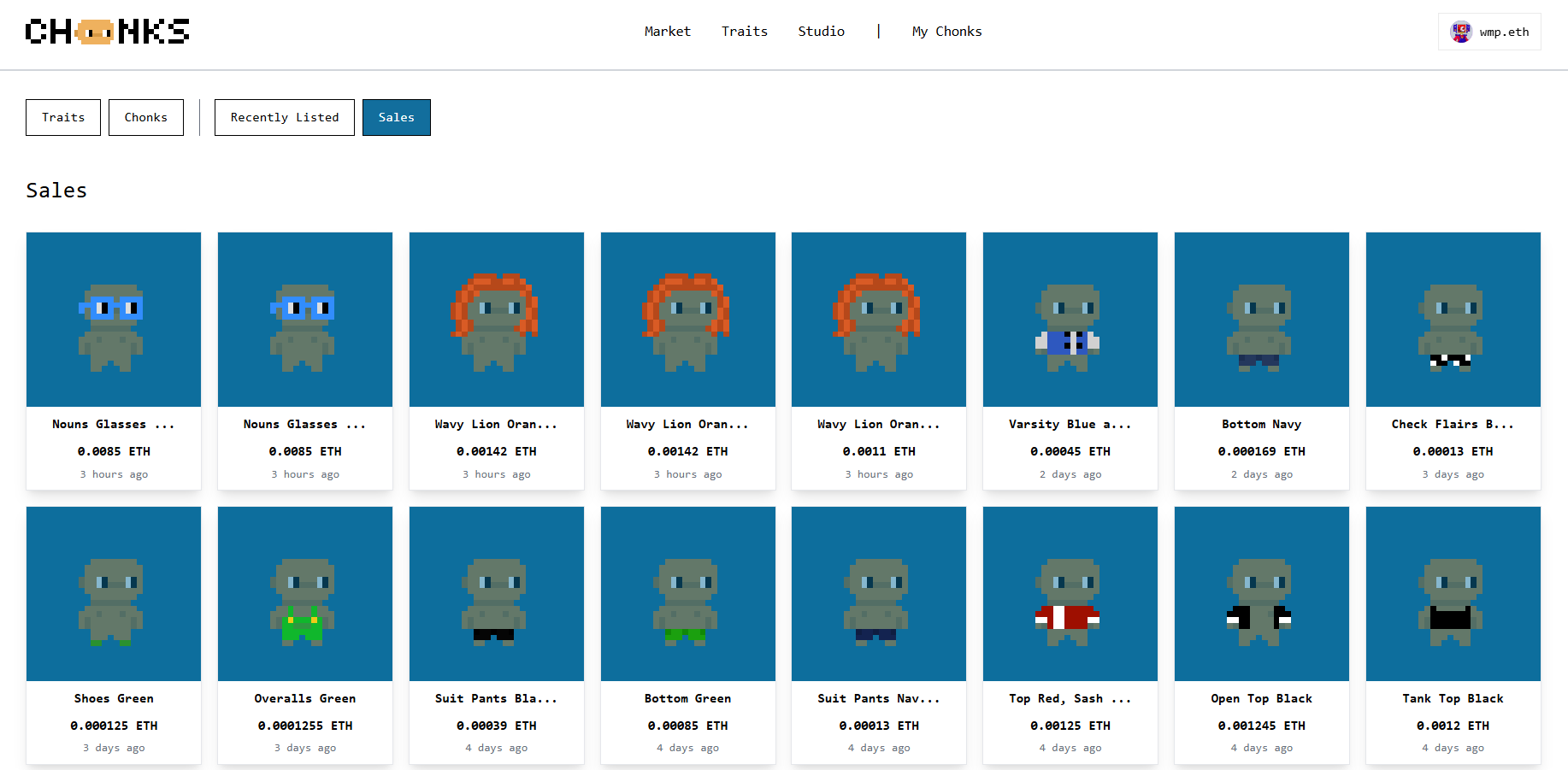Image resolution: width=1568 pixels, height=770 pixels.
Task: Click the Bottom Green title text
Action: click(x=688, y=699)
